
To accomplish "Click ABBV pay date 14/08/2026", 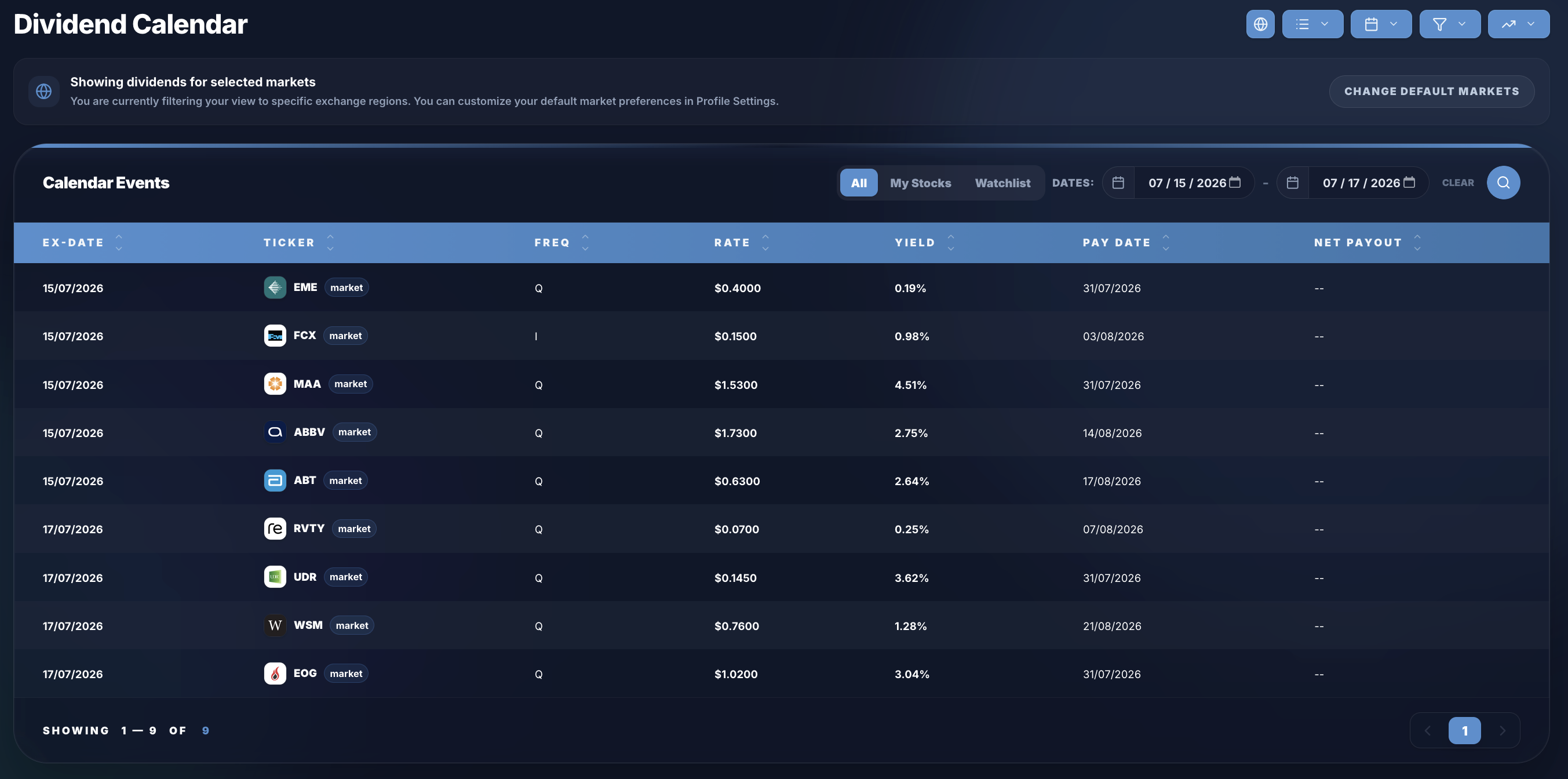I will (x=1112, y=433).
